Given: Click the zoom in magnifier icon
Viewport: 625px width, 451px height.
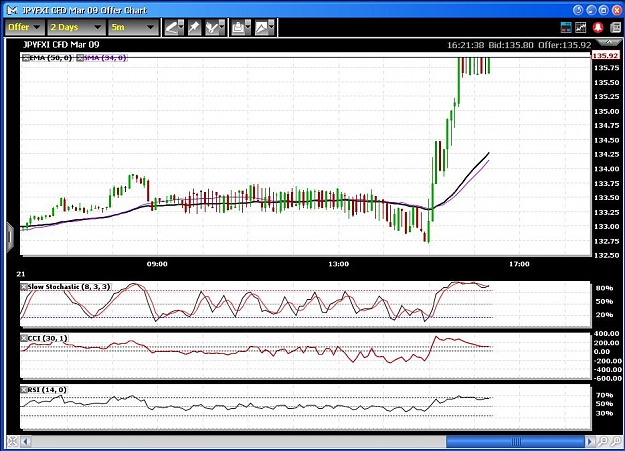Looking at the screenshot, I should click(603, 441).
